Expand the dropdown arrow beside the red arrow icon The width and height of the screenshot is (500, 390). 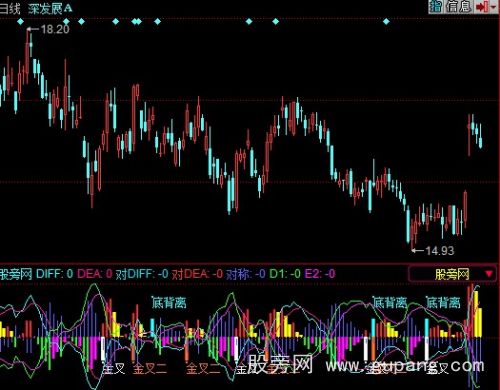(494, 7)
